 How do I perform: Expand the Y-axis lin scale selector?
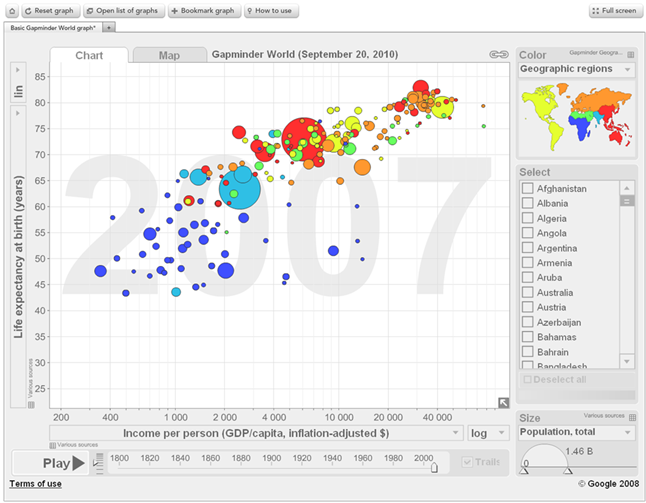click(18, 82)
